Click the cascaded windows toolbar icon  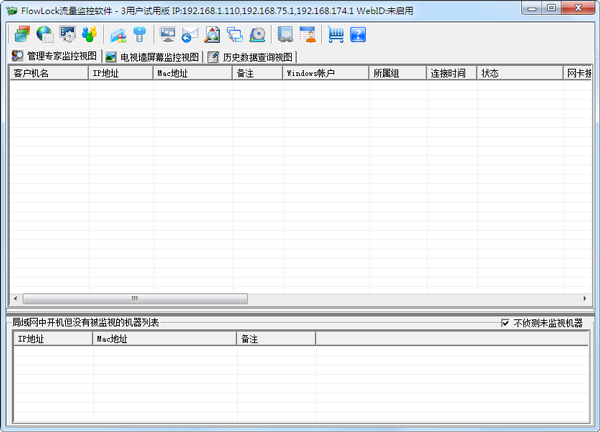235,35
